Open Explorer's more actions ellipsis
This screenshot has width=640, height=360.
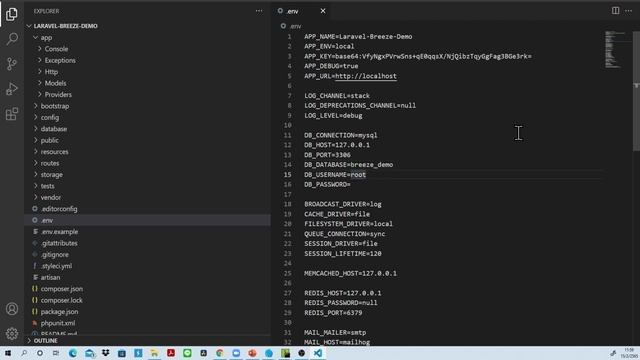[x=259, y=11]
